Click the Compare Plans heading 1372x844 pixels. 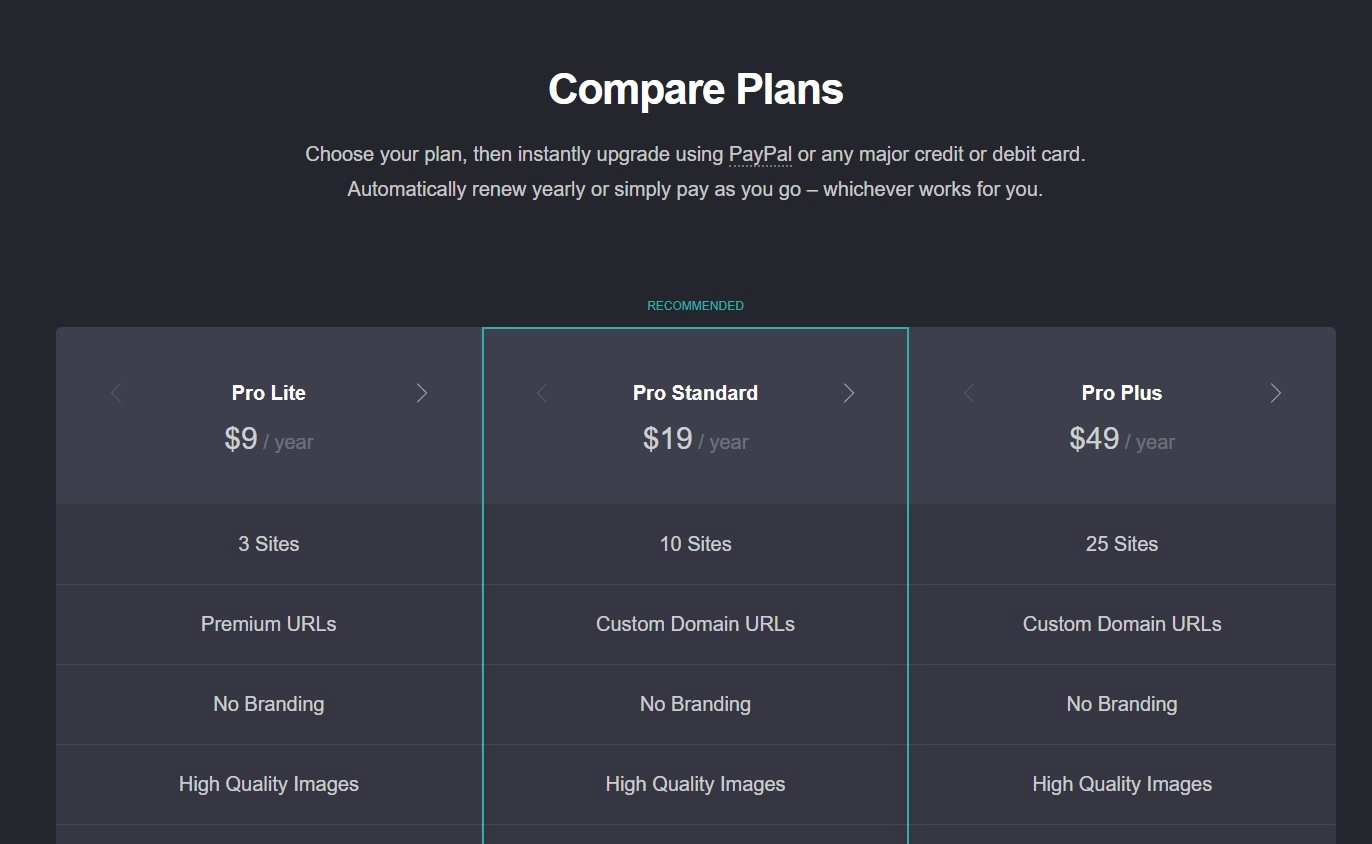click(695, 89)
